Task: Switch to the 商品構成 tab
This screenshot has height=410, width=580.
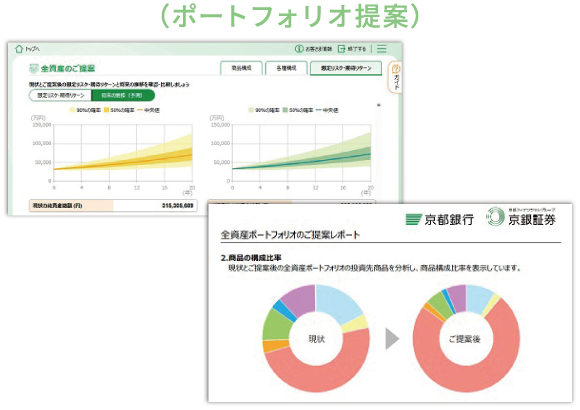Action: (241, 68)
